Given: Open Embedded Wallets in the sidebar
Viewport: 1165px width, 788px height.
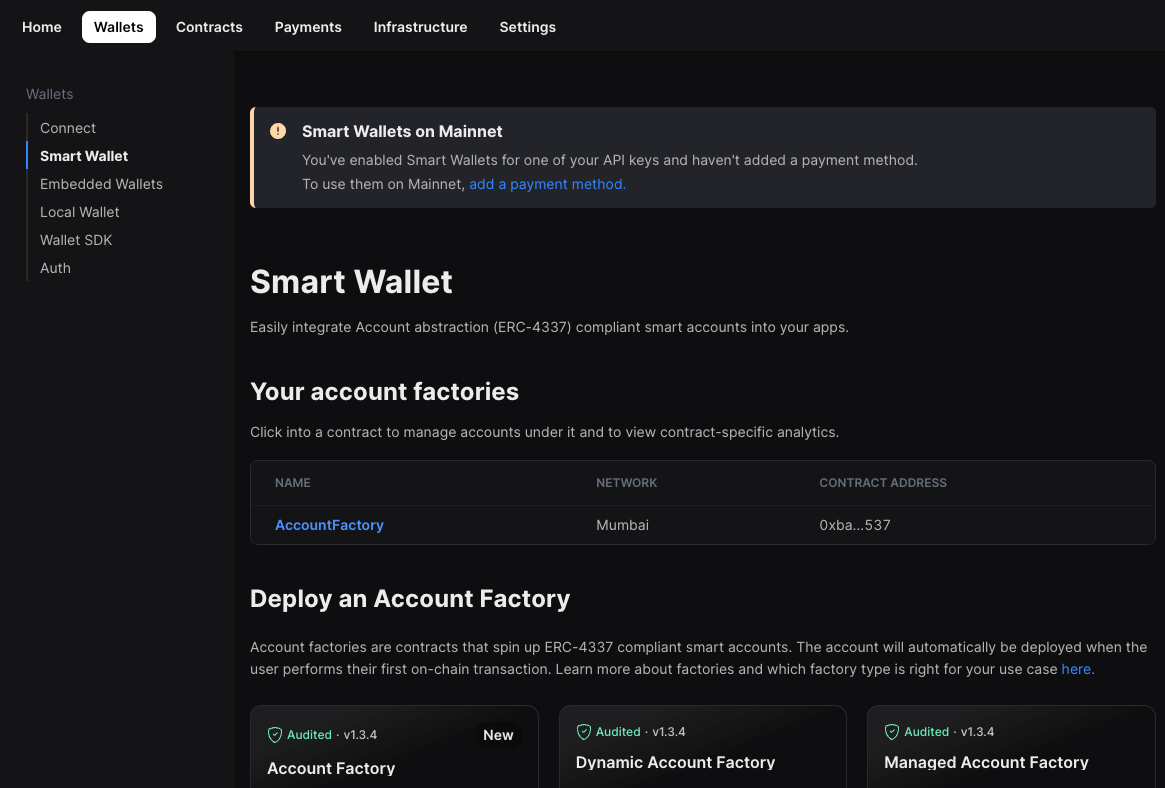Looking at the screenshot, I should coord(101,184).
